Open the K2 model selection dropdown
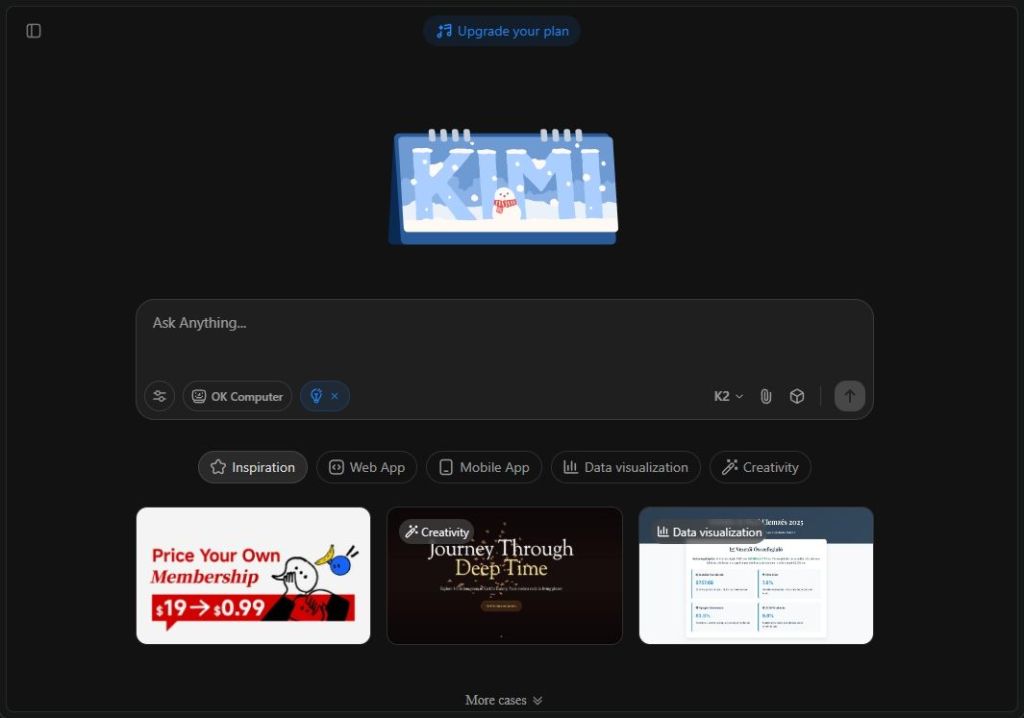 click(x=729, y=396)
